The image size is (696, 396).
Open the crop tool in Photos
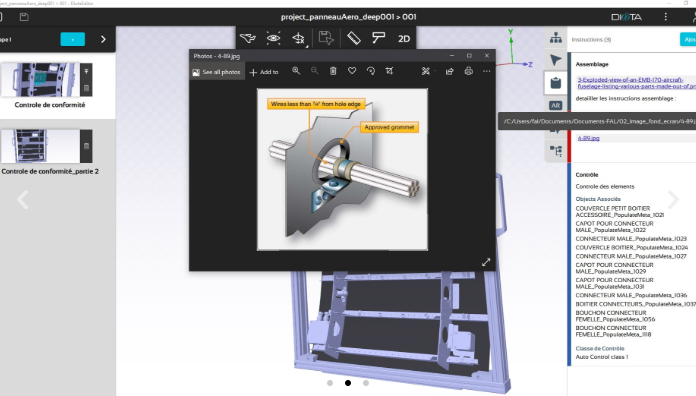tap(389, 71)
